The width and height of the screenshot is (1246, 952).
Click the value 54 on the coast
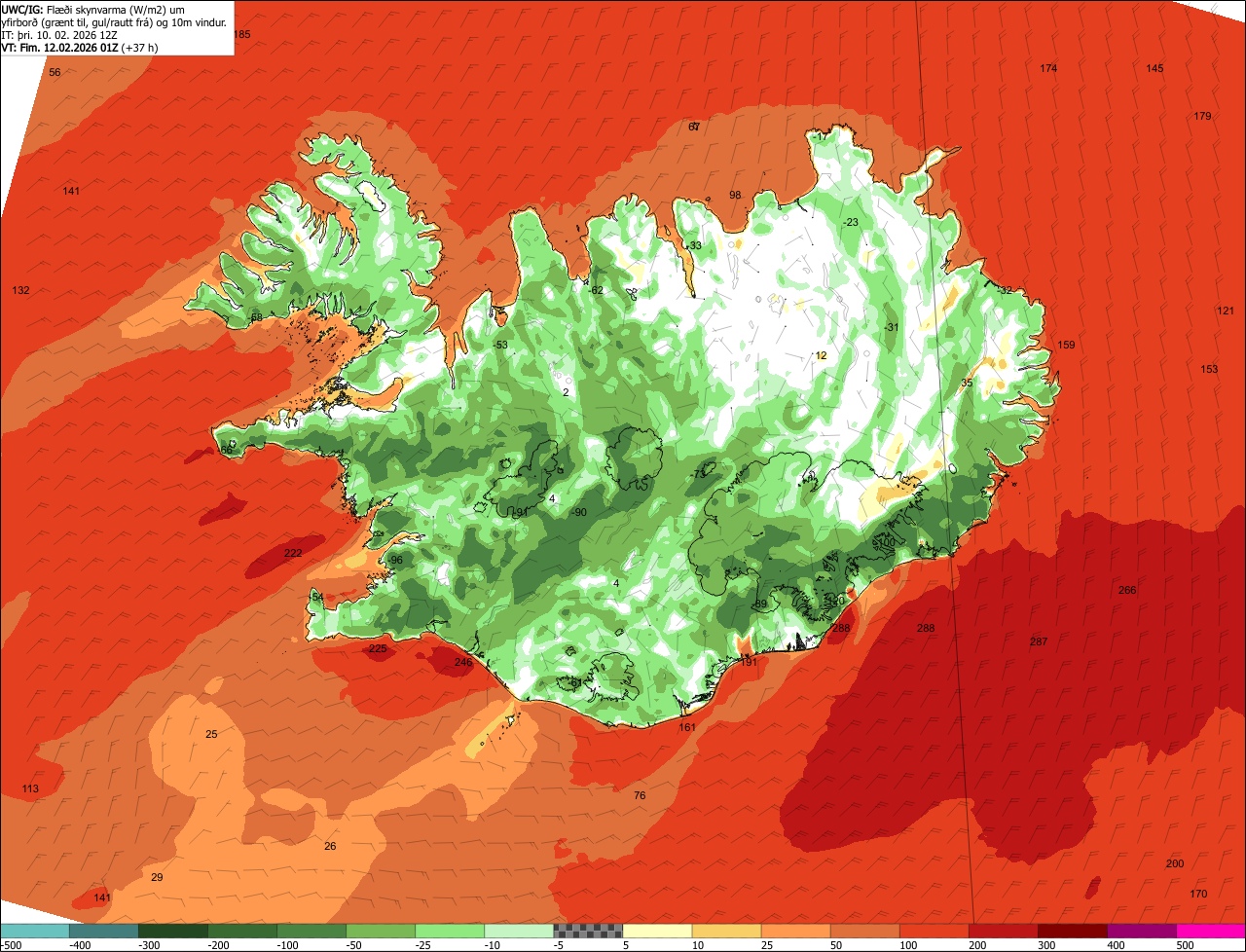[317, 598]
